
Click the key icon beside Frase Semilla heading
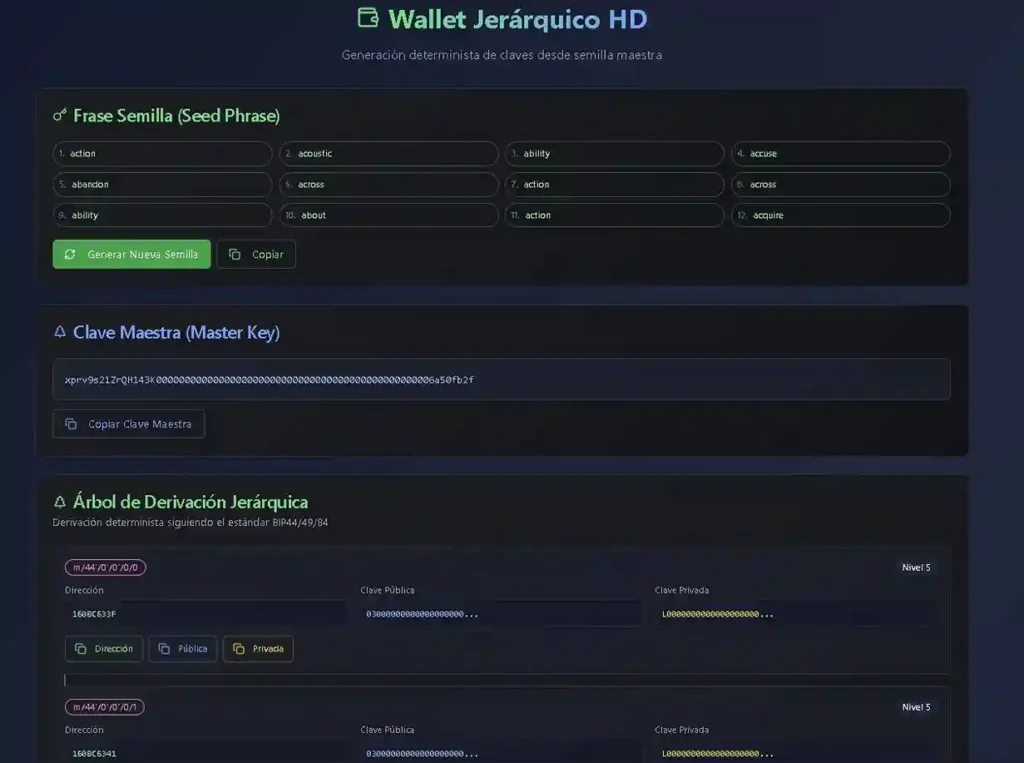[60, 115]
